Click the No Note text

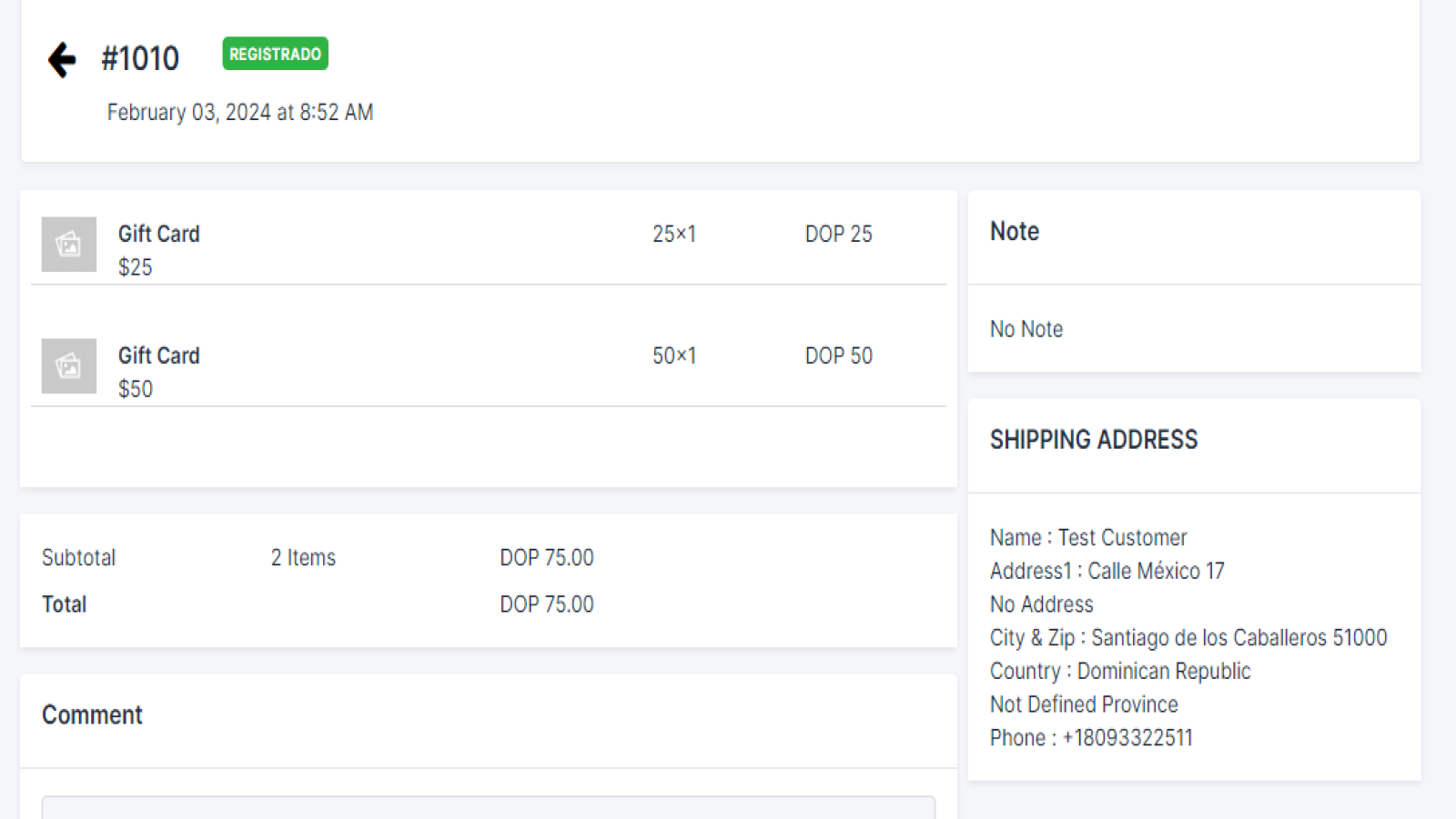[1026, 329]
